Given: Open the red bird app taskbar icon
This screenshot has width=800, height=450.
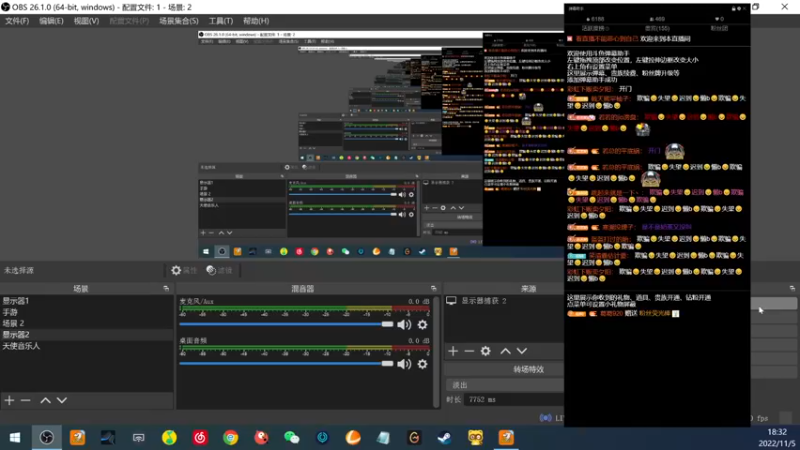Looking at the screenshot, I should (261, 438).
